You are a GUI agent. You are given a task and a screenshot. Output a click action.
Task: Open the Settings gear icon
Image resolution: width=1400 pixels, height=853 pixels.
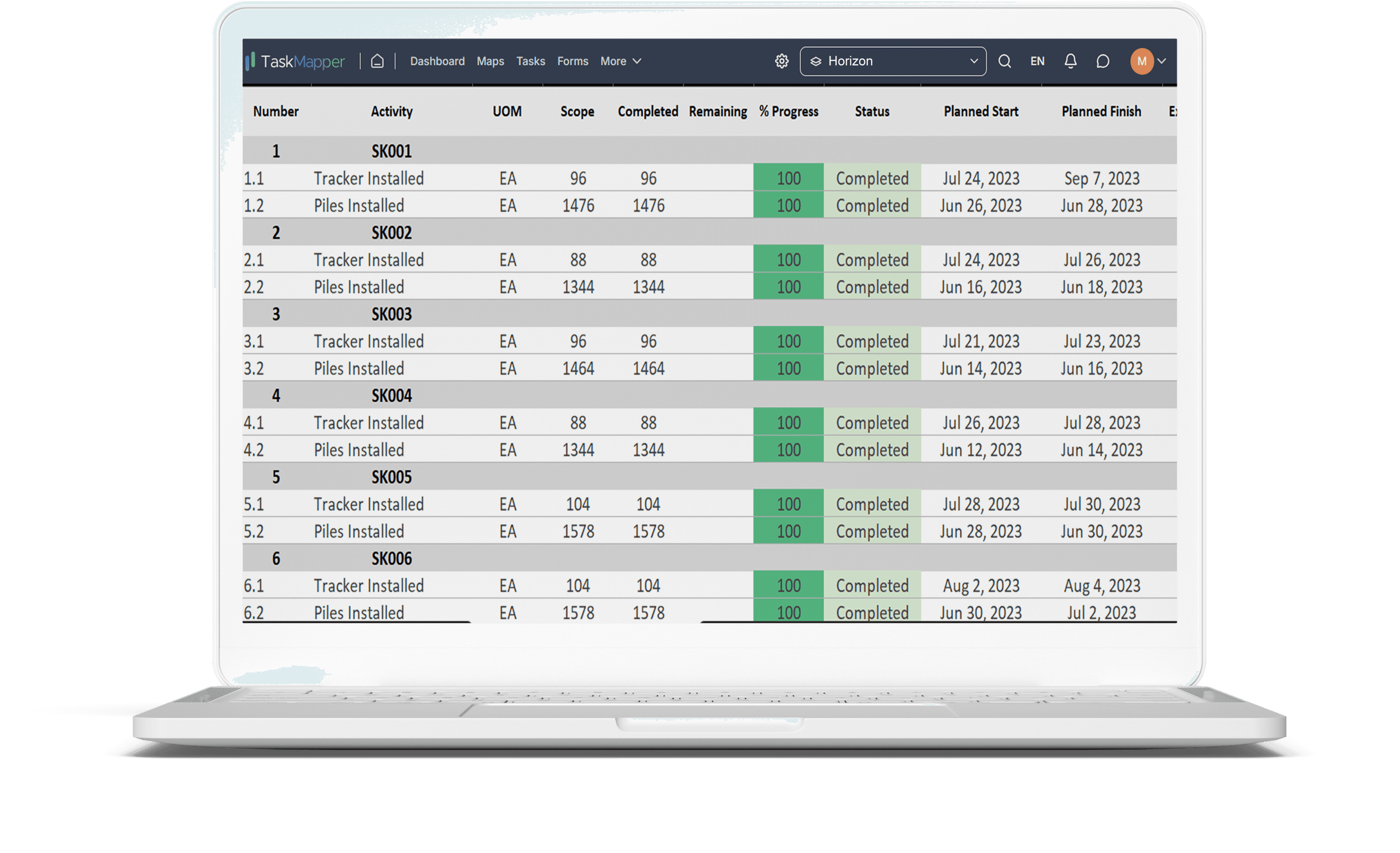(x=779, y=62)
